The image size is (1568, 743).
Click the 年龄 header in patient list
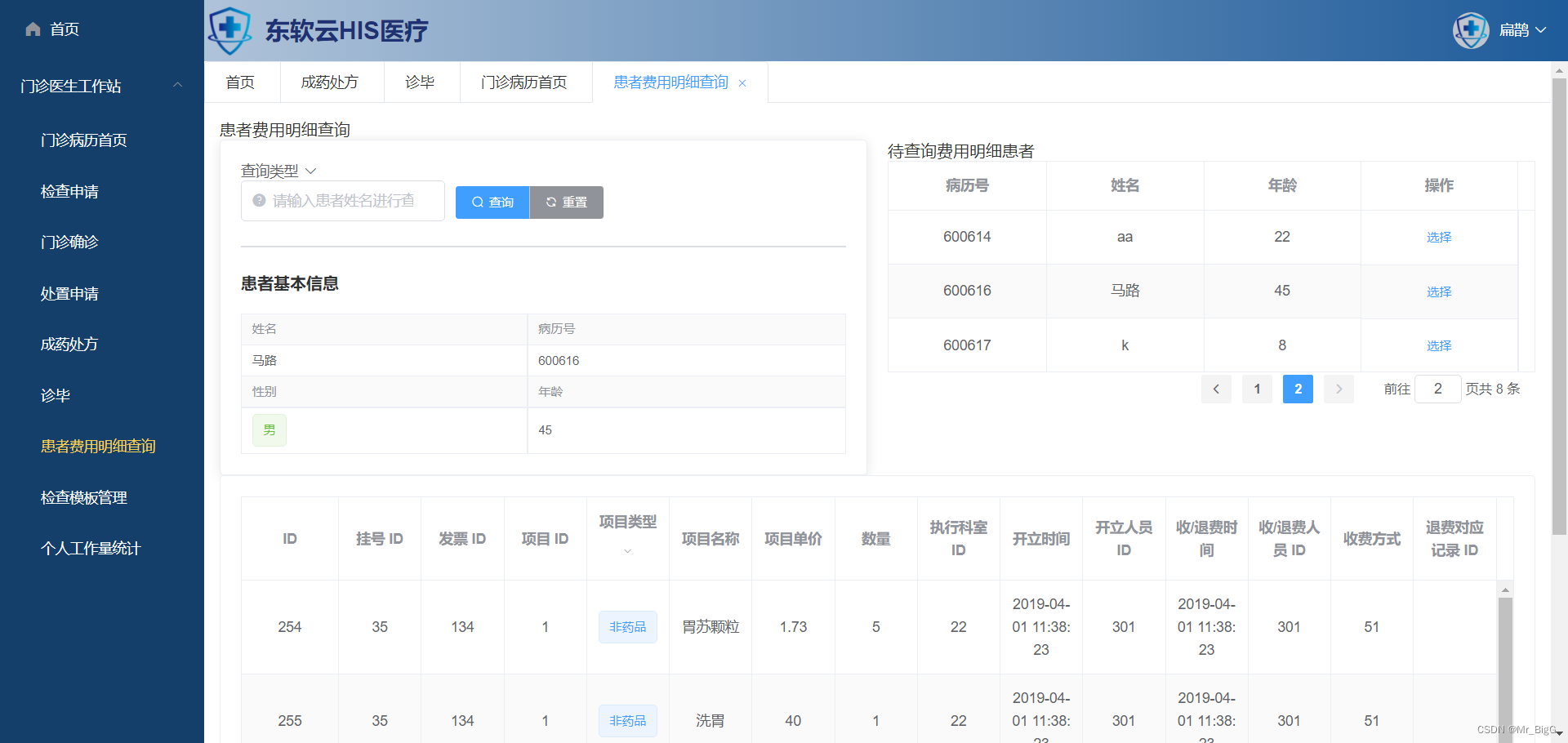1282,185
